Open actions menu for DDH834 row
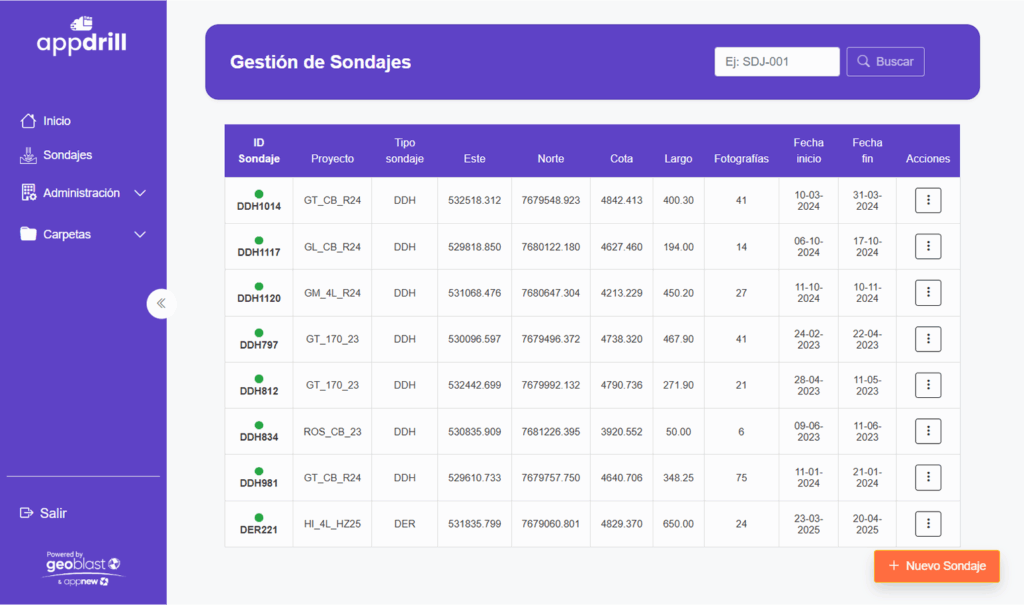Image resolution: width=1024 pixels, height=605 pixels. 927,431
